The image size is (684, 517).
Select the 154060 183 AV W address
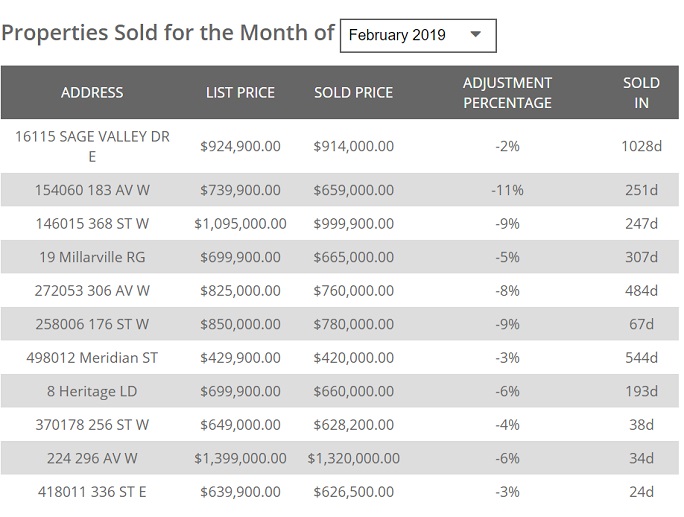(92, 190)
